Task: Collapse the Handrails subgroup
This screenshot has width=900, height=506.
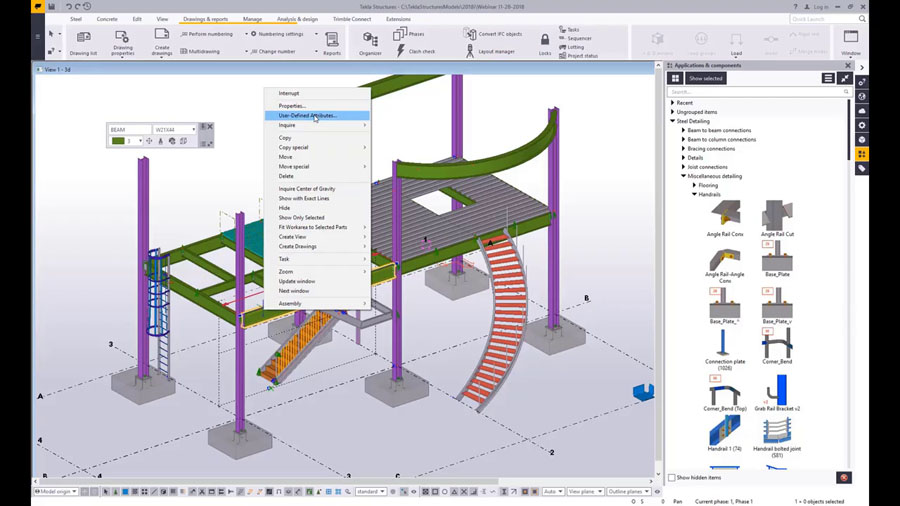Action: pyautogui.click(x=695, y=194)
